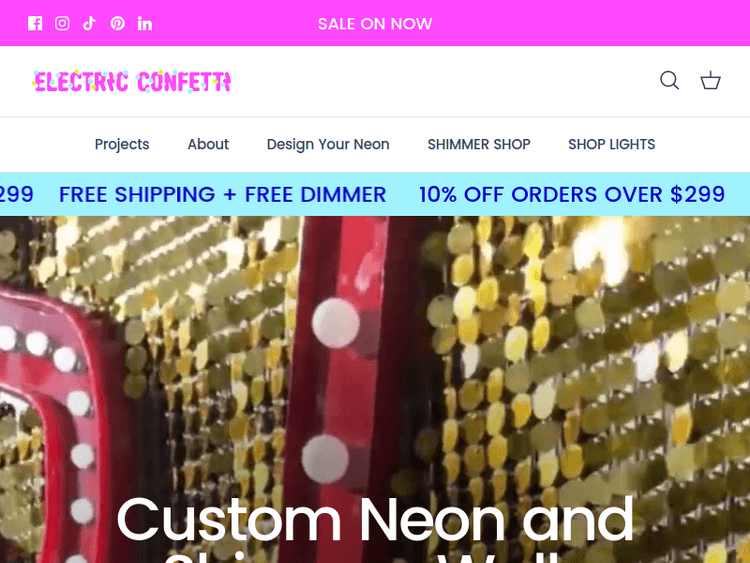Image resolution: width=750 pixels, height=563 pixels.
Task: View the shopping basket icon
Action: coord(710,80)
